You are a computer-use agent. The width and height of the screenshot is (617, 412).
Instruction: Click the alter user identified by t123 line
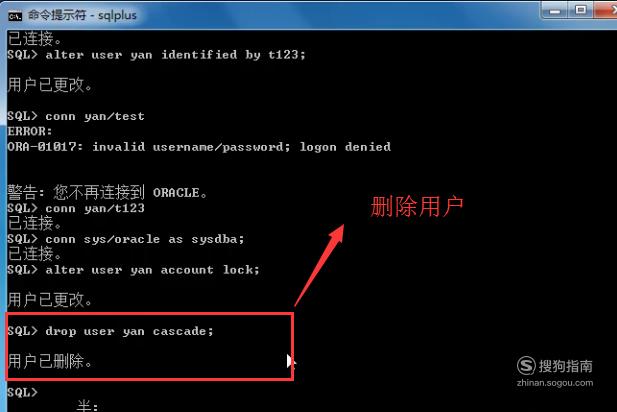click(156, 55)
